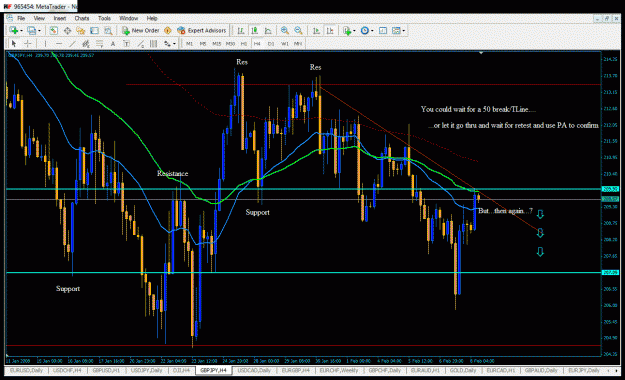Switch to the GOLD,Daily chart tab
Viewport: 625px width, 380px height.
click(x=462, y=370)
